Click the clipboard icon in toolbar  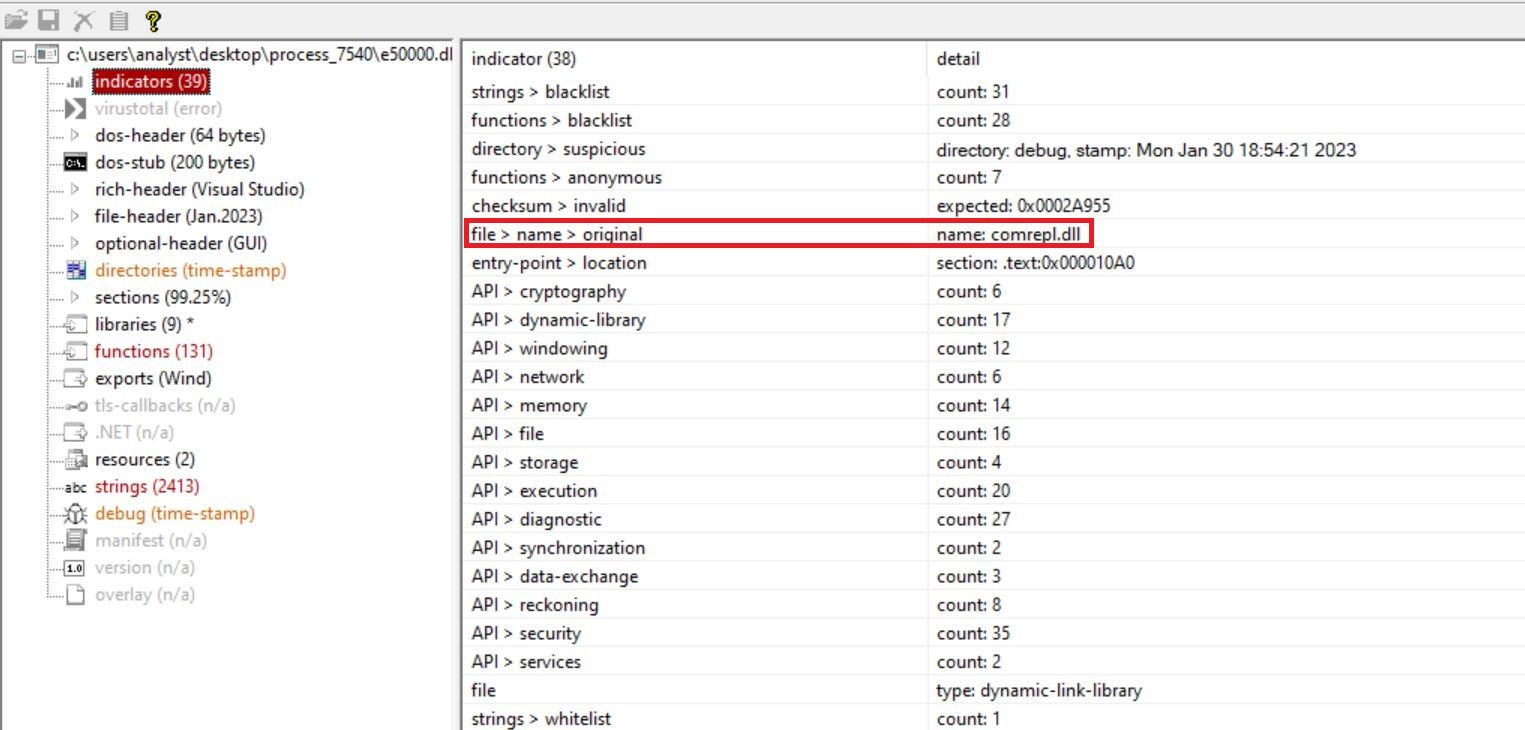pyautogui.click(x=118, y=20)
